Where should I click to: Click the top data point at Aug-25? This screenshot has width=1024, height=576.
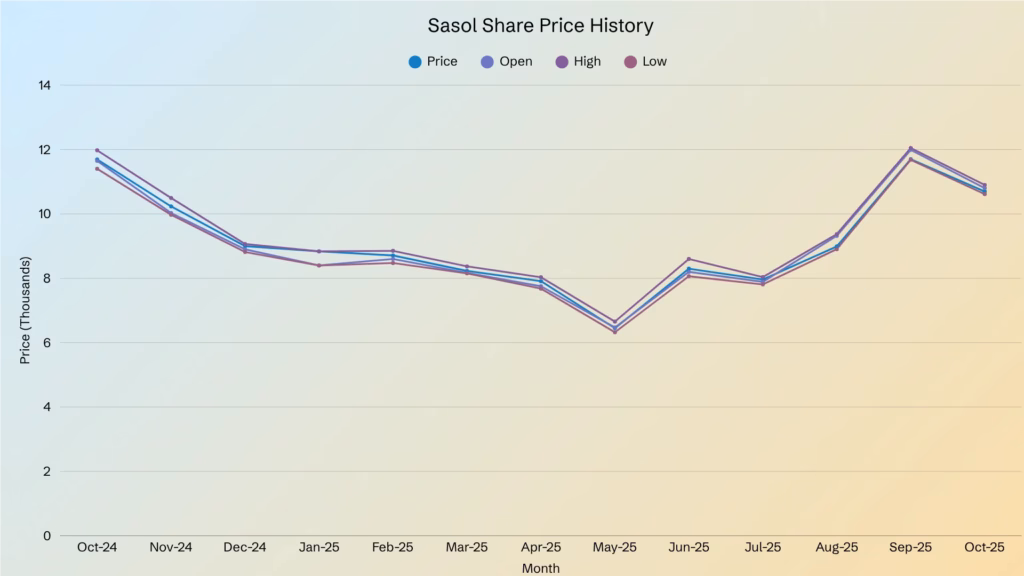[x=837, y=235]
